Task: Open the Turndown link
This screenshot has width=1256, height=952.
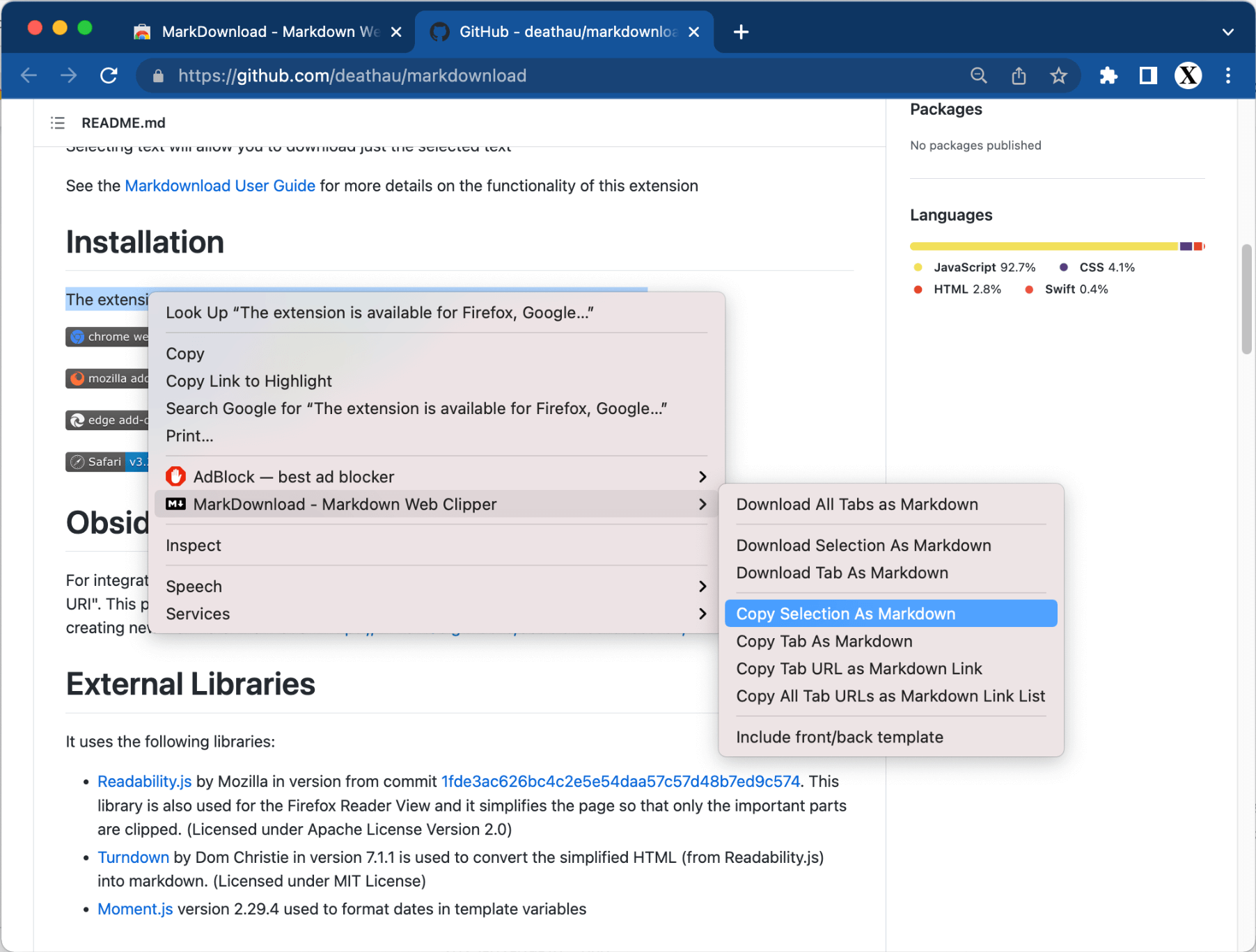Action: (x=133, y=857)
